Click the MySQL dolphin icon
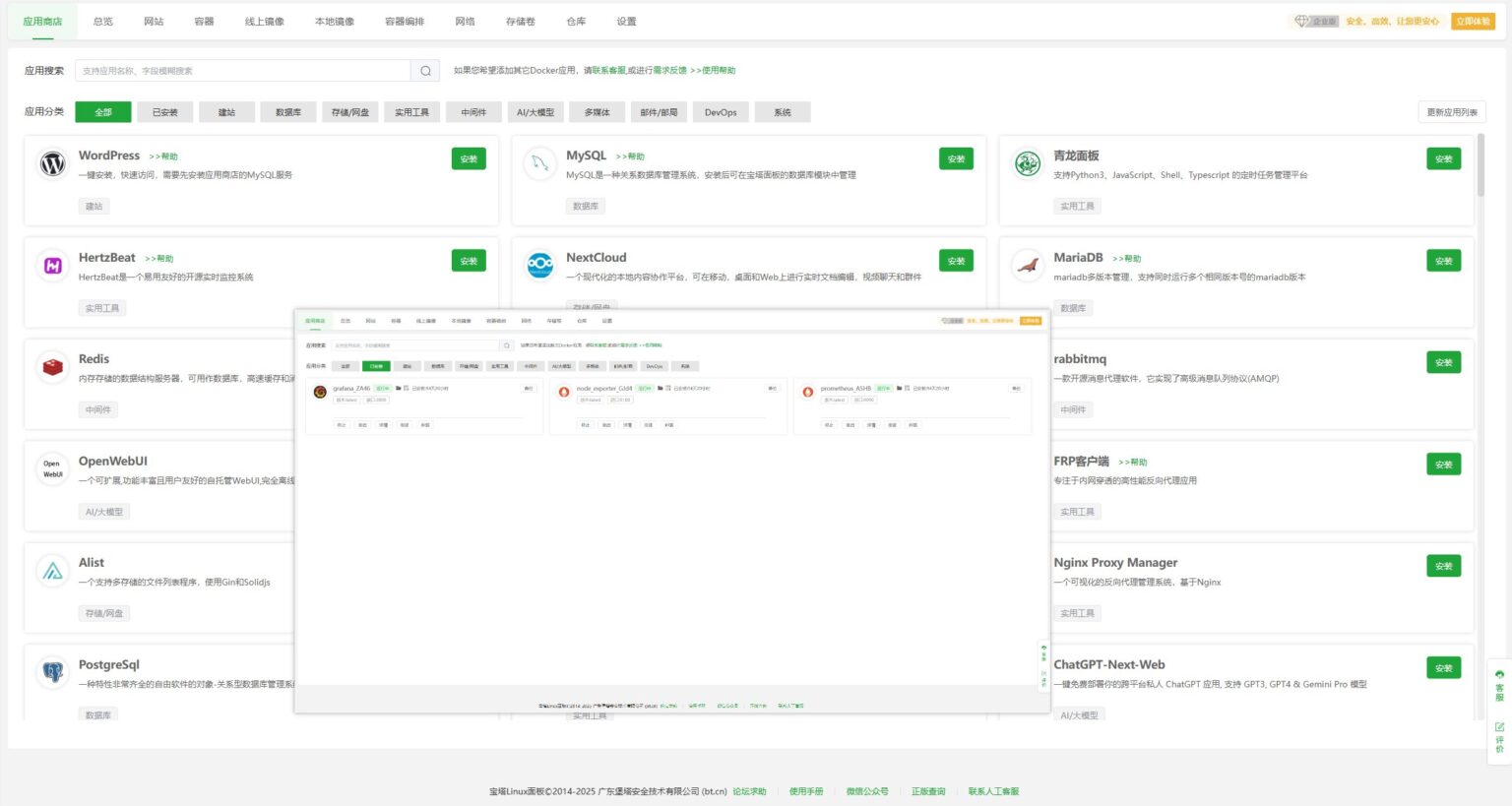The height and width of the screenshot is (806, 1512). point(539,163)
